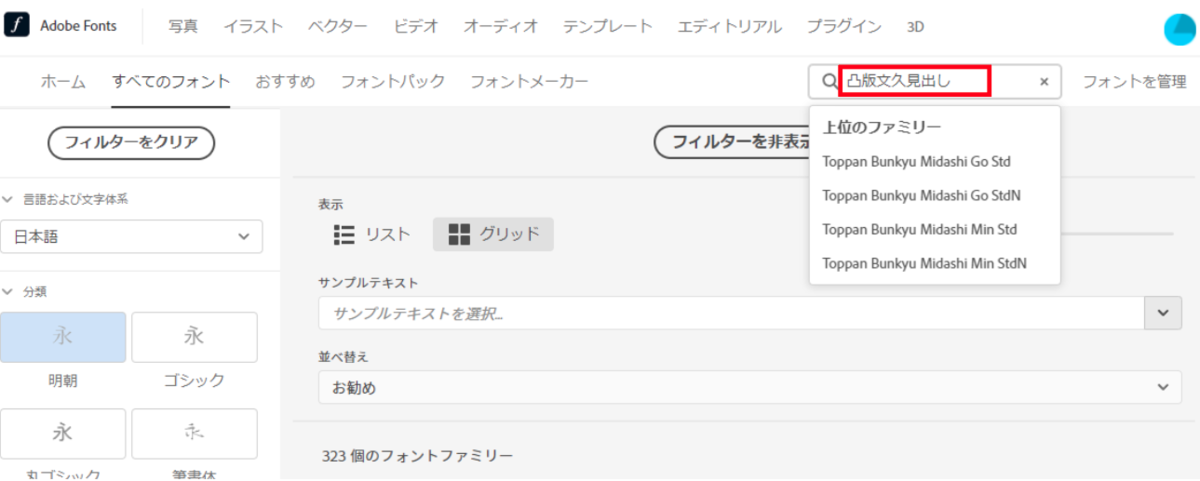Viewport: 1200px width, 481px height.
Task: Open the イラスト menu
Action: point(253,27)
